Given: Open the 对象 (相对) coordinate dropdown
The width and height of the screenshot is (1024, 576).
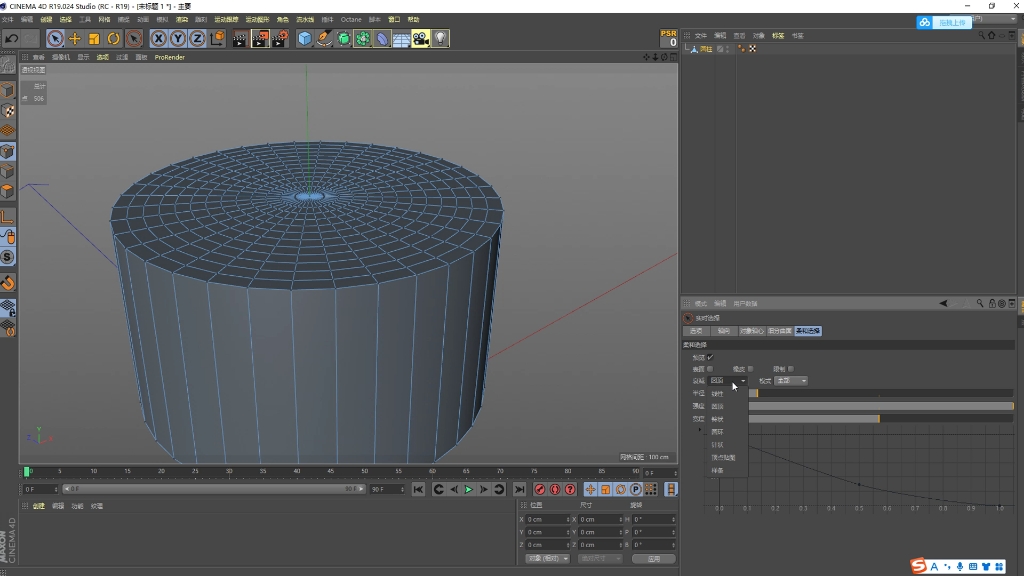Looking at the screenshot, I should [547, 559].
